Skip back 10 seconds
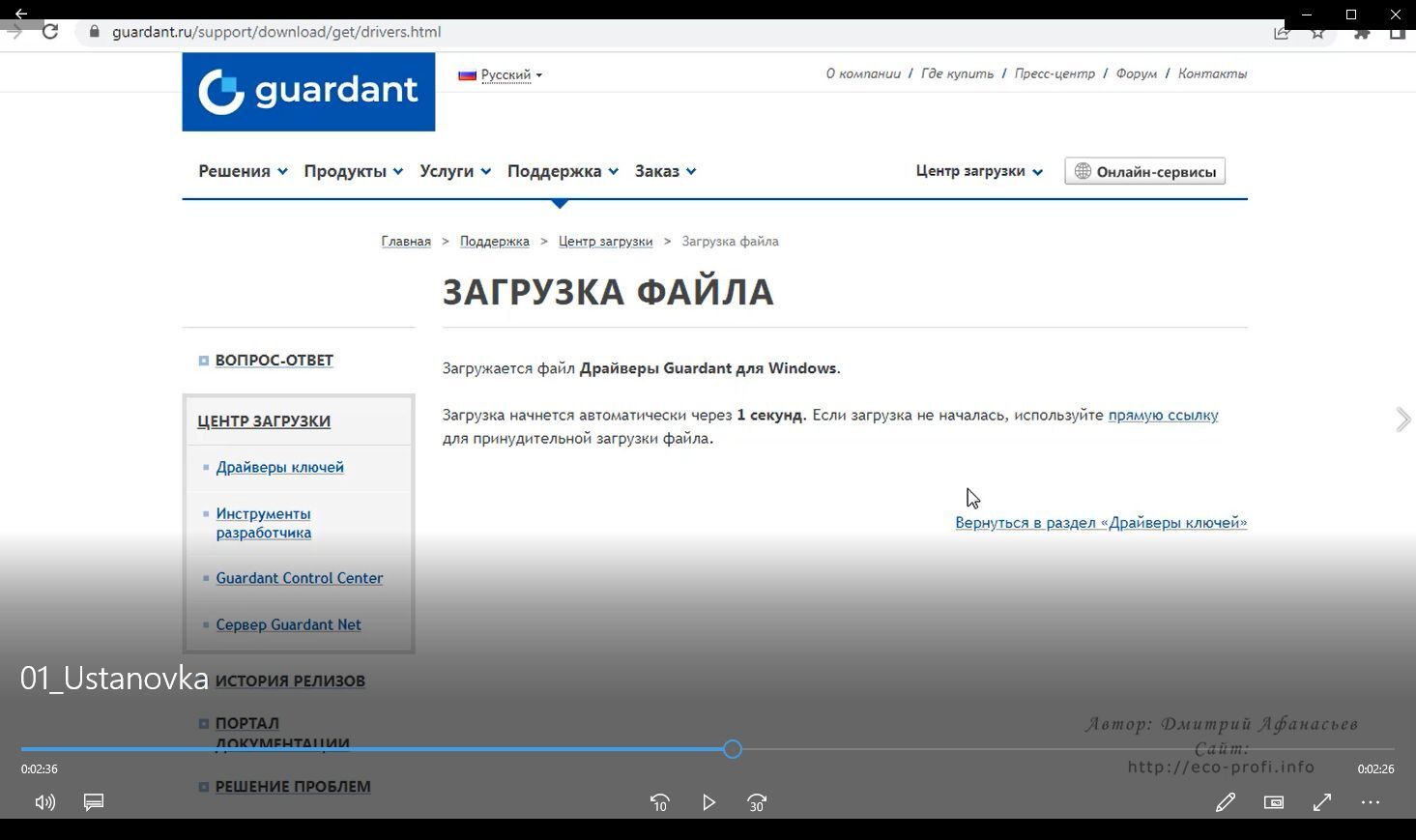 click(x=659, y=802)
